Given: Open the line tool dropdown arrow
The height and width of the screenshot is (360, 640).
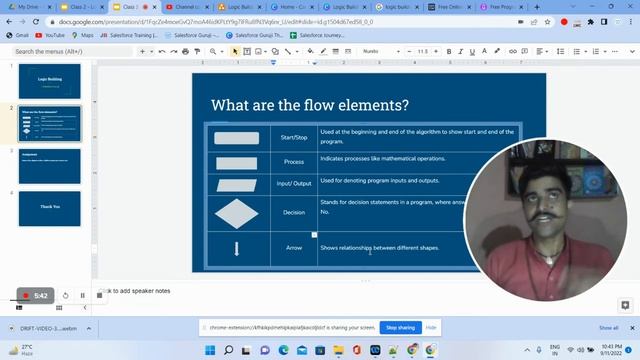Looking at the screenshot, I should 297,51.
